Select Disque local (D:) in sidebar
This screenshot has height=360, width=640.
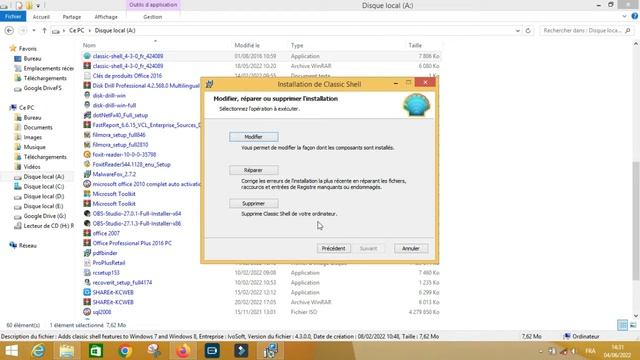pos(44,196)
